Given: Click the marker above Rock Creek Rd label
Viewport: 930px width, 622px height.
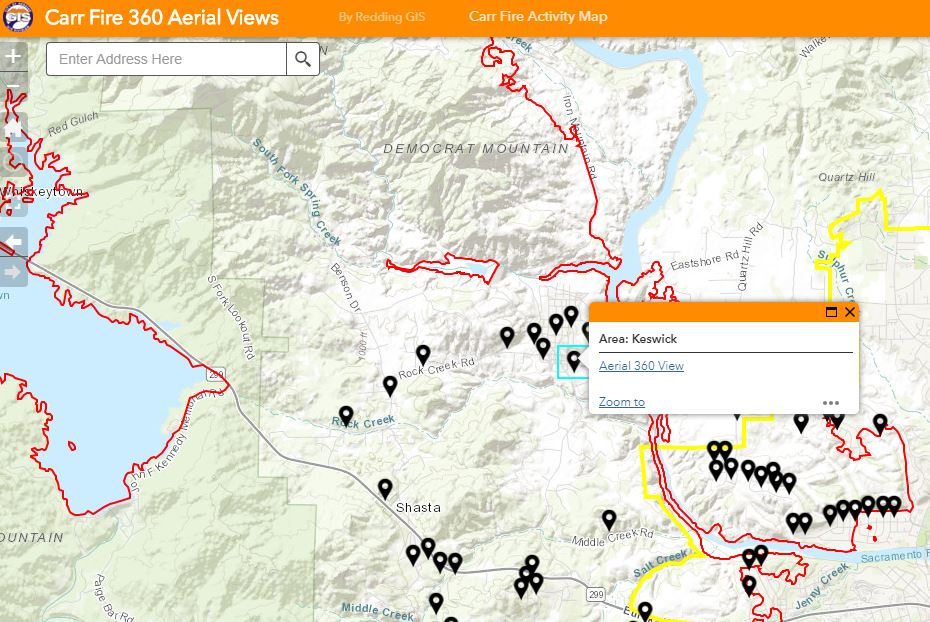Looking at the screenshot, I should [x=423, y=354].
